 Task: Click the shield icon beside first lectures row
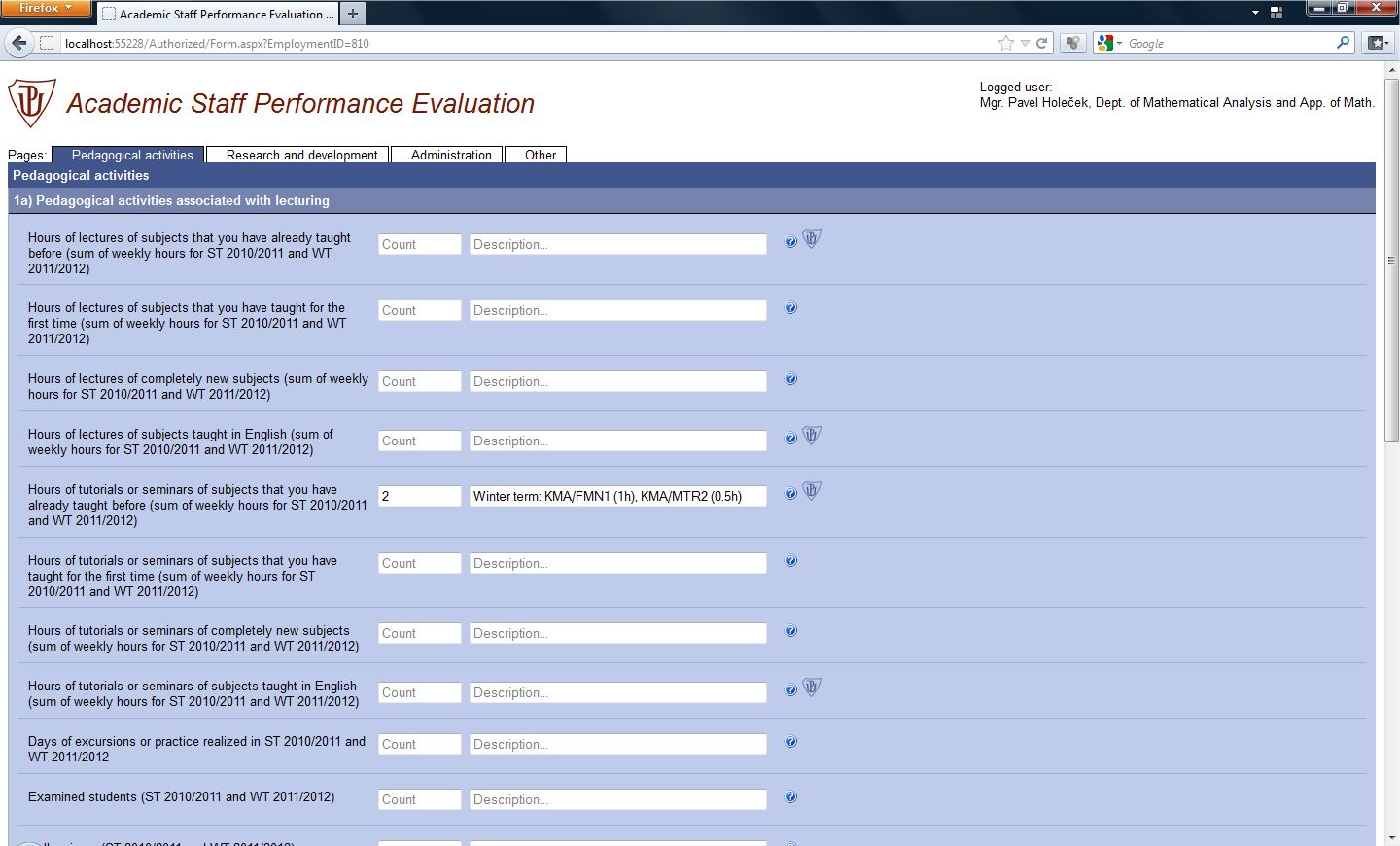coord(812,238)
